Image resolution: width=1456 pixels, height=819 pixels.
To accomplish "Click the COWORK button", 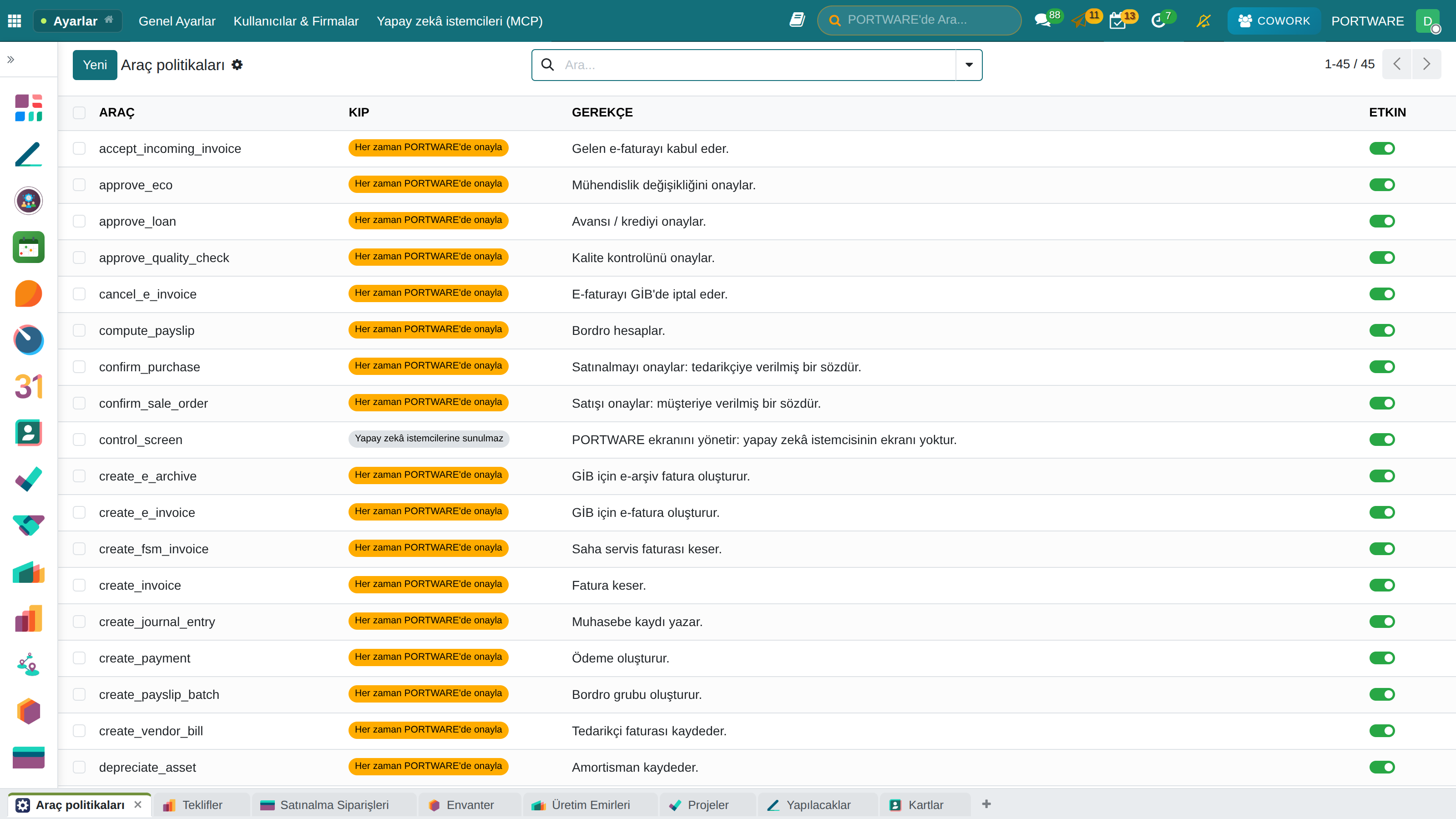I will coord(1274,21).
